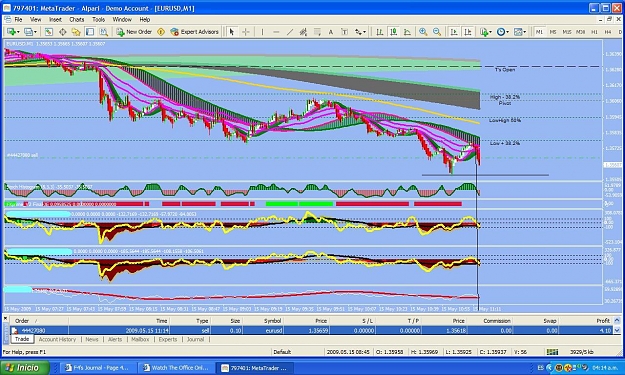Open the Periods clock dropdown

pyautogui.click(x=503, y=32)
